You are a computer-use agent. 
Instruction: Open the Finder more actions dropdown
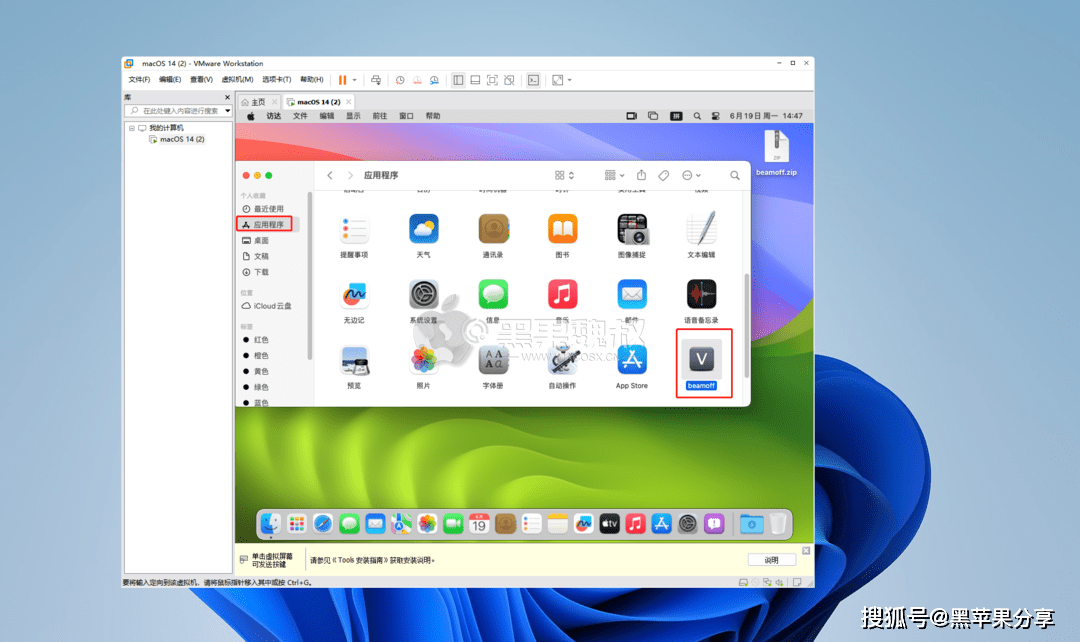691,176
